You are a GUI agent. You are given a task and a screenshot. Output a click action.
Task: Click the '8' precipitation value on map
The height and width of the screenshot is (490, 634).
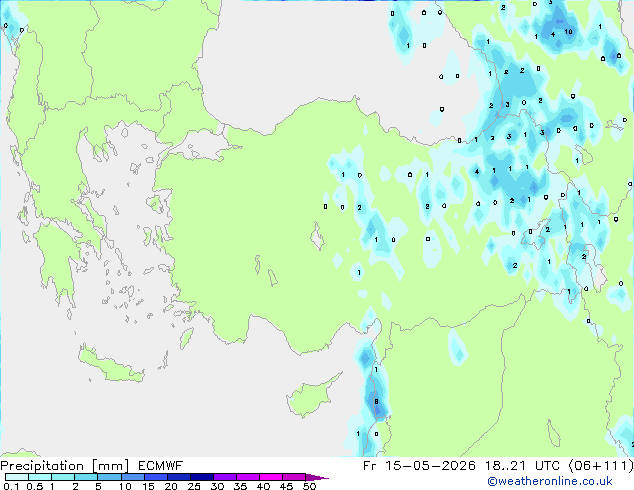coord(376,401)
